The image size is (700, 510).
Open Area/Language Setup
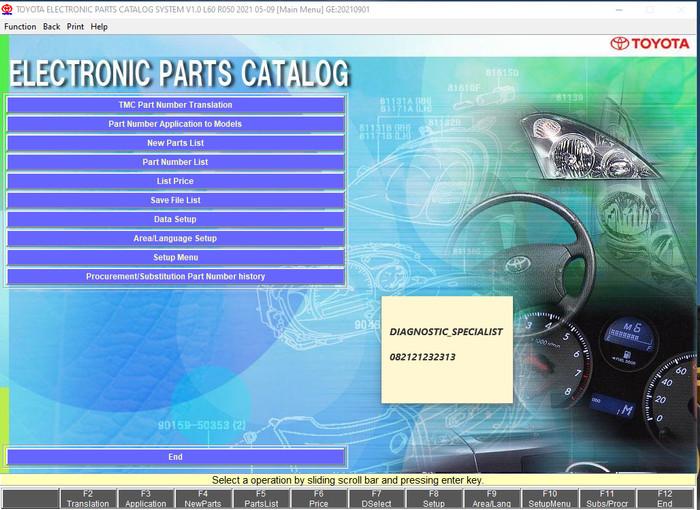pyautogui.click(x=175, y=238)
